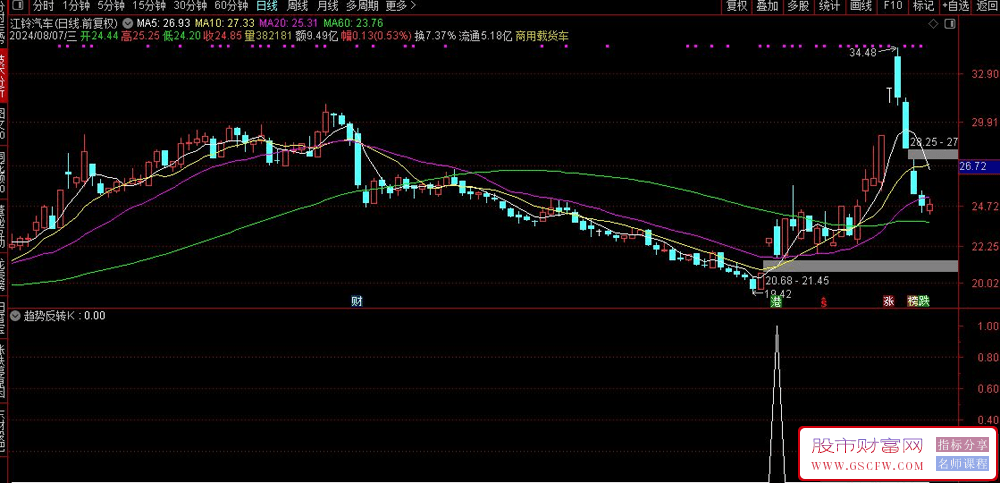Open the 复权 adjustment menu
Image resolution: width=1000 pixels, height=483 pixels.
737,6
